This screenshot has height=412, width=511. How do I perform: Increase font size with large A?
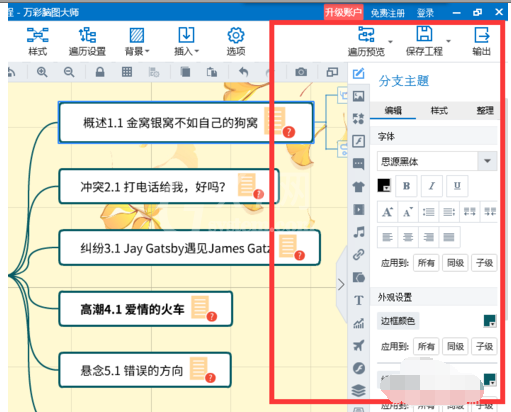coord(387,212)
